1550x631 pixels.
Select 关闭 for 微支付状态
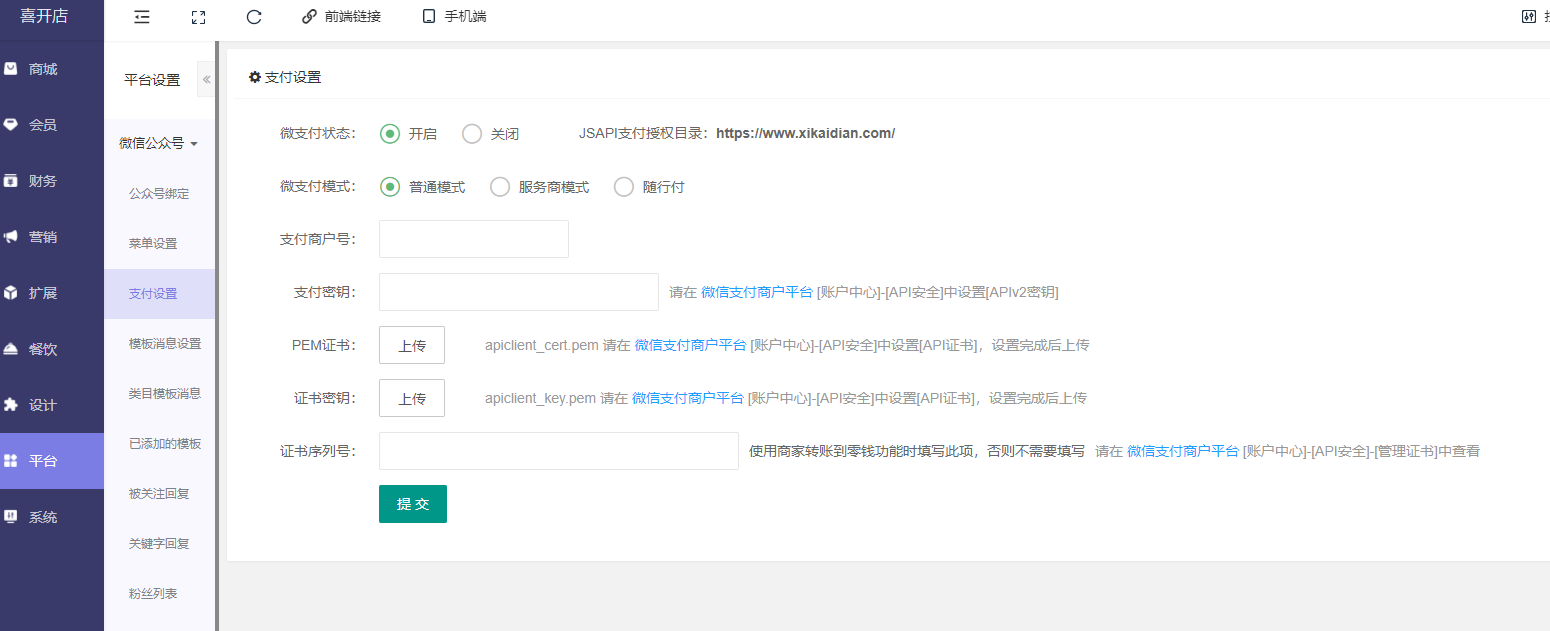[x=490, y=134]
